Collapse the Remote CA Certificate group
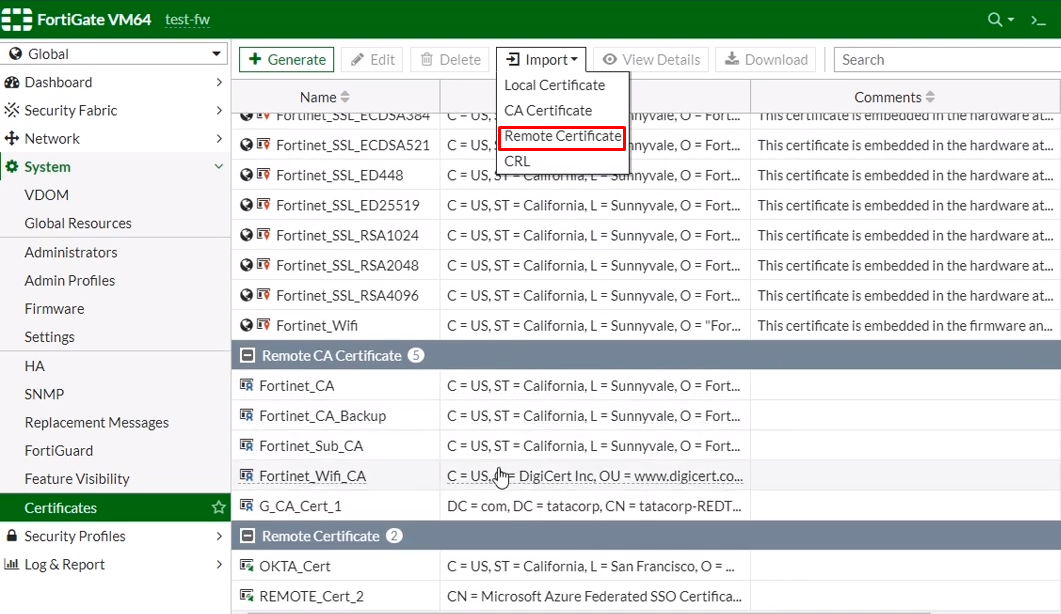This screenshot has width=1061, height=614. pyautogui.click(x=246, y=356)
